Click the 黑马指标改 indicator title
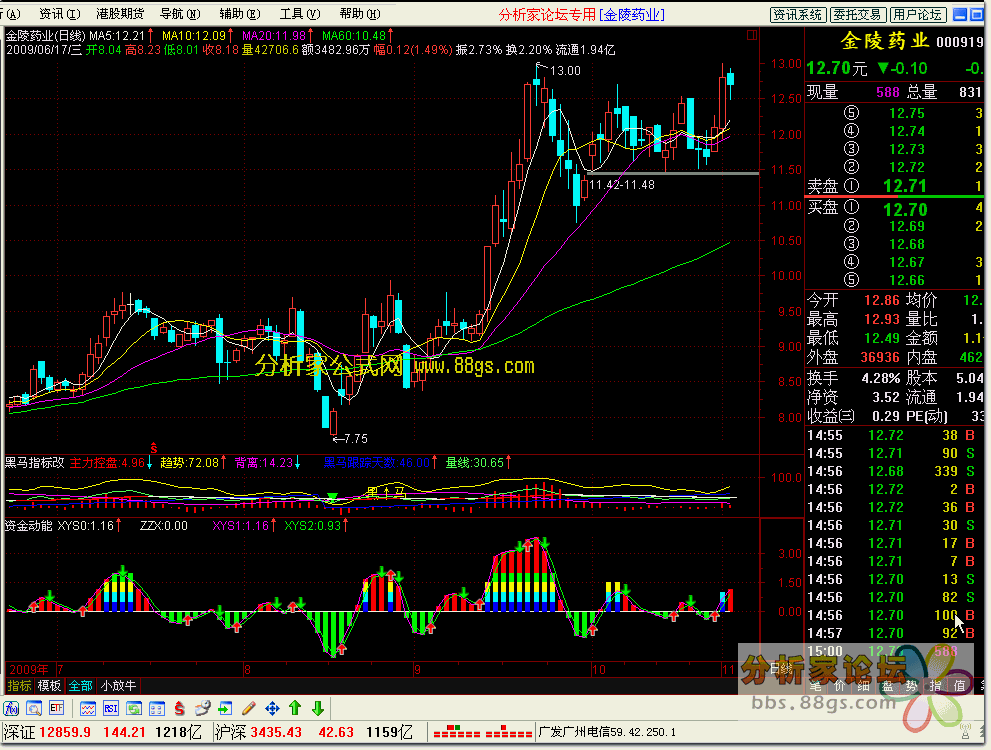 coord(35,463)
